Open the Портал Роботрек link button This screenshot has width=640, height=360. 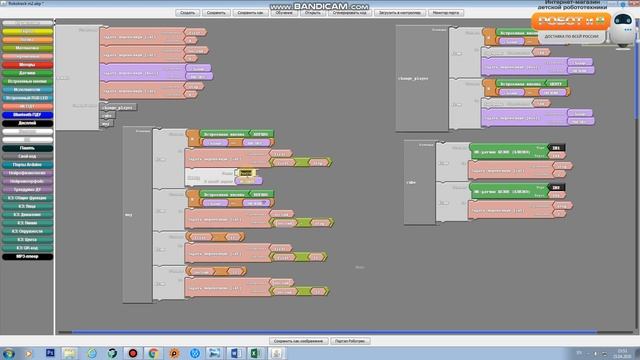click(350, 341)
